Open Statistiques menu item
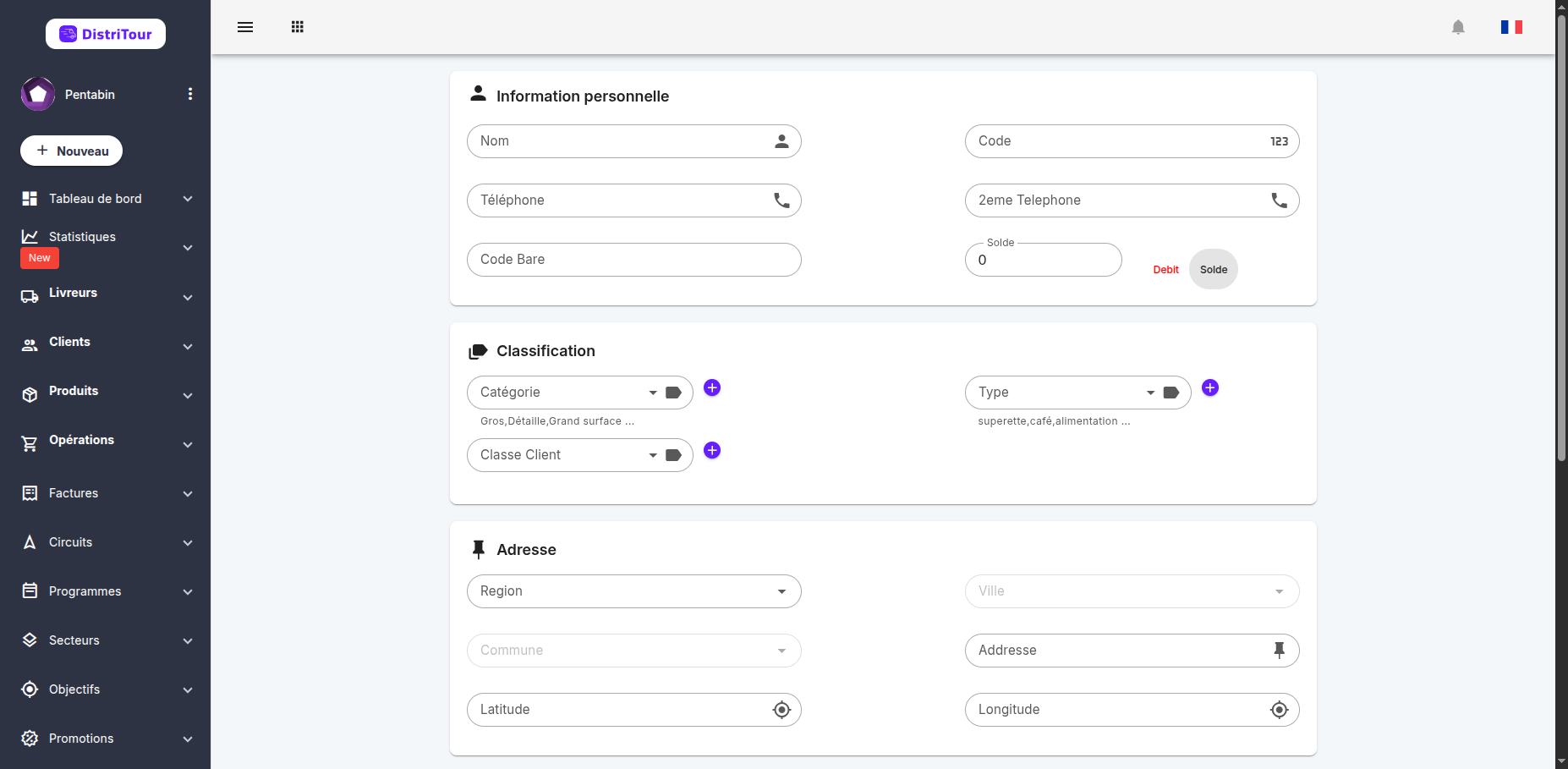This screenshot has height=769, width=1568. (106, 246)
